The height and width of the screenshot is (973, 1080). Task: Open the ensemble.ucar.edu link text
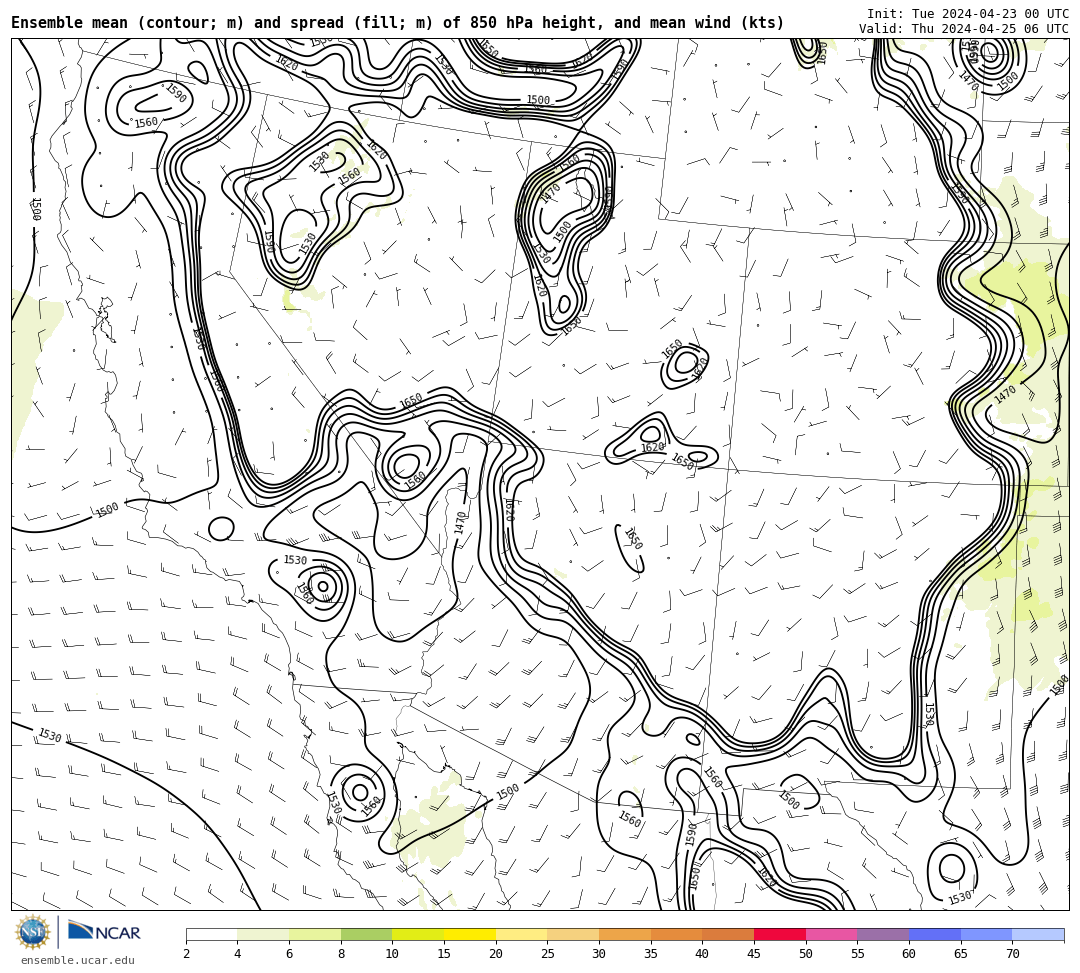click(x=77, y=960)
